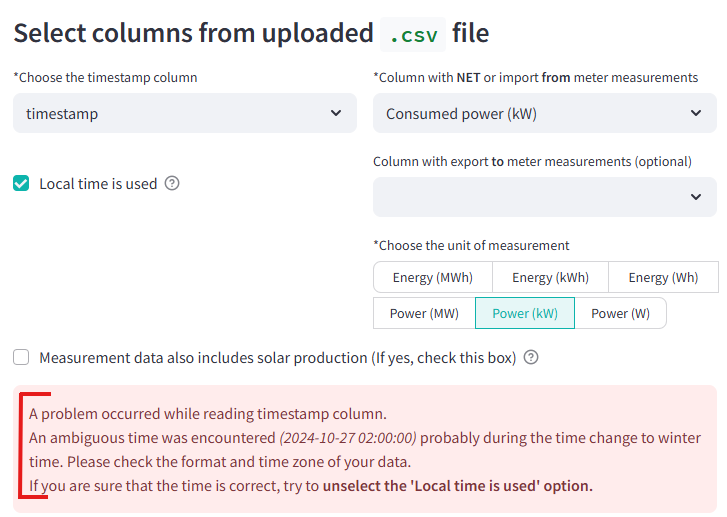Select Power (MW) unit
Image resolution: width=727 pixels, height=517 pixels.
pos(424,313)
